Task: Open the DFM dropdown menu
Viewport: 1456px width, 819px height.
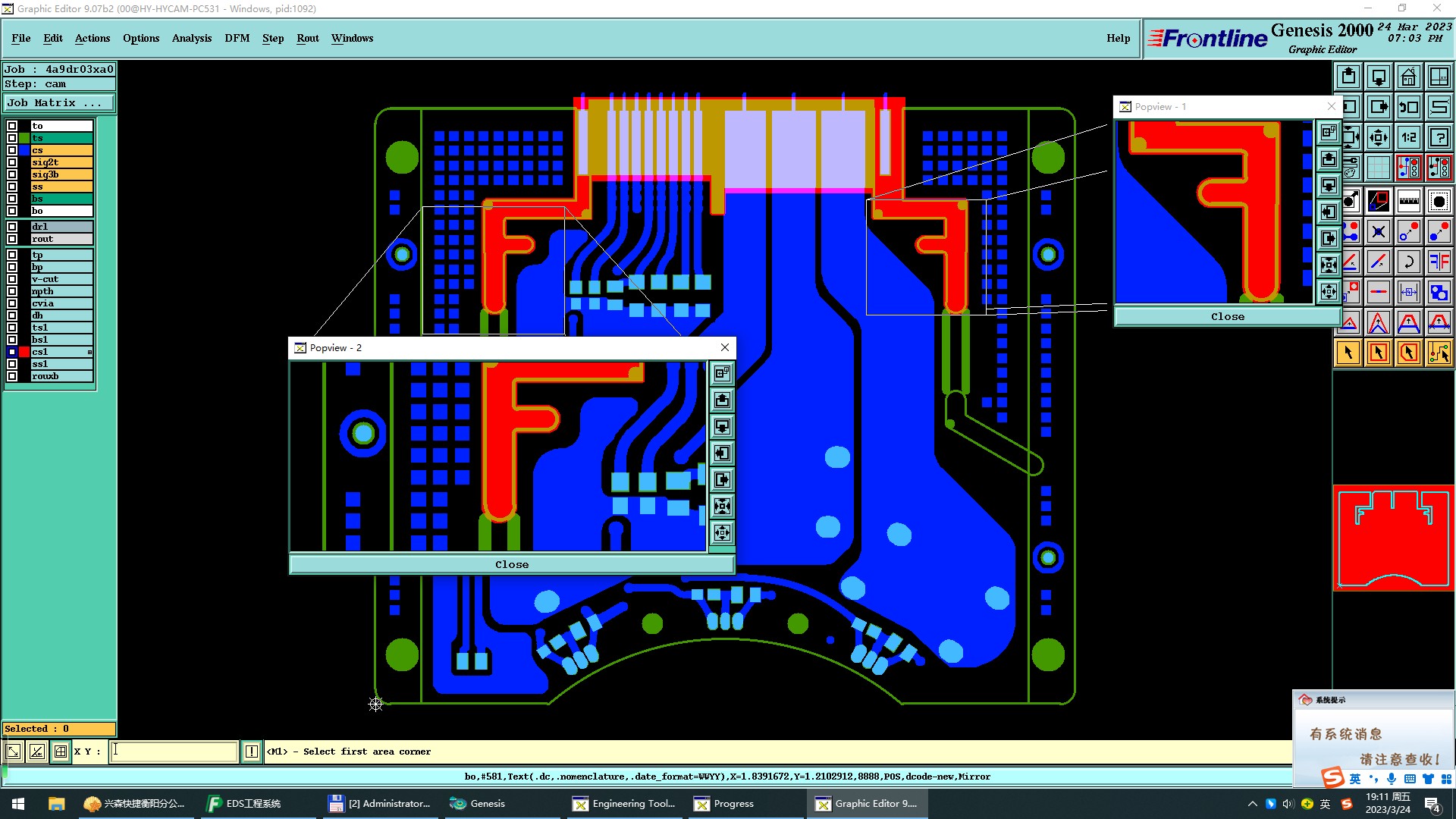Action: click(x=237, y=38)
